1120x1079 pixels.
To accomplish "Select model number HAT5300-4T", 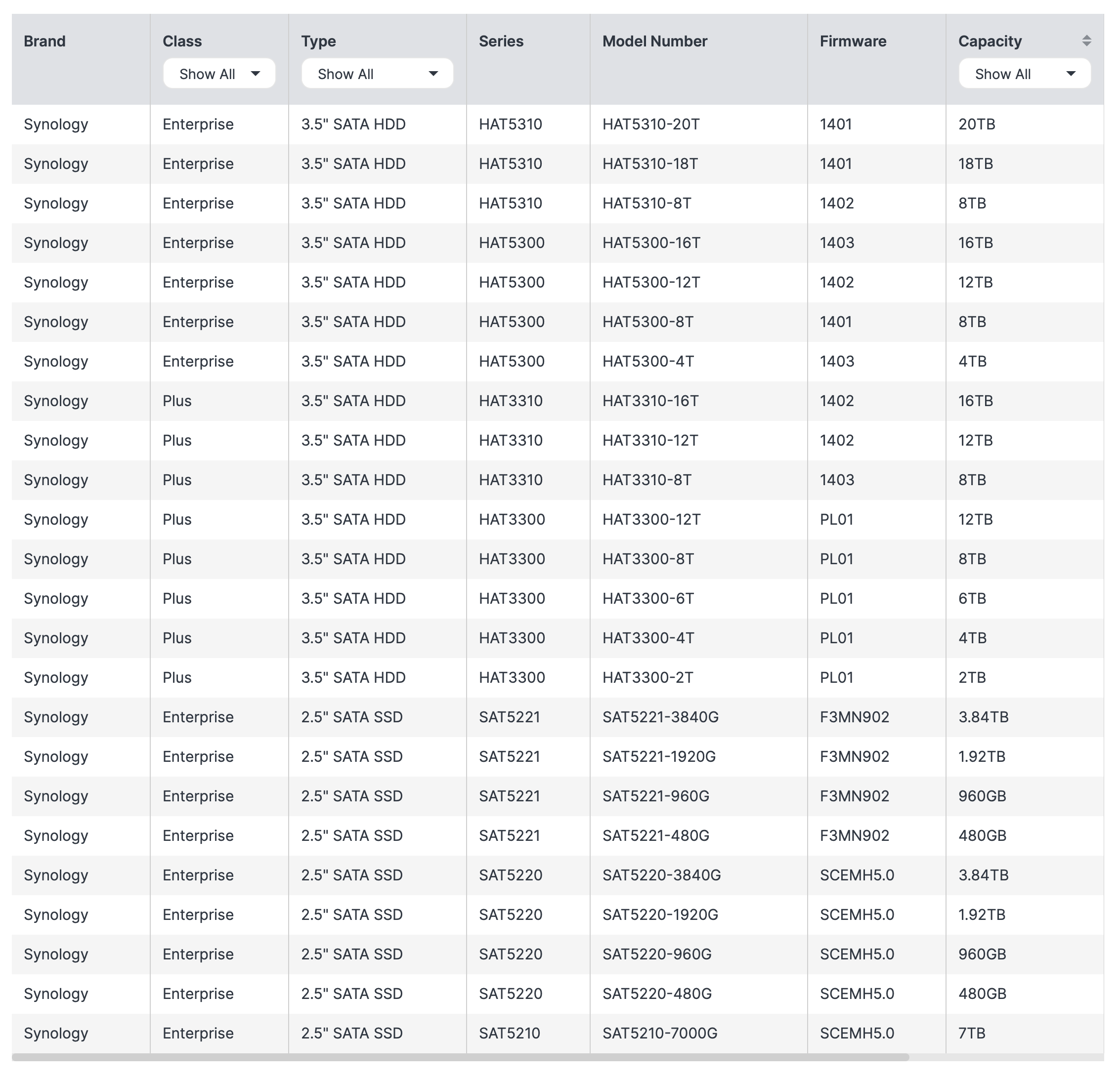I will pyautogui.click(x=648, y=361).
